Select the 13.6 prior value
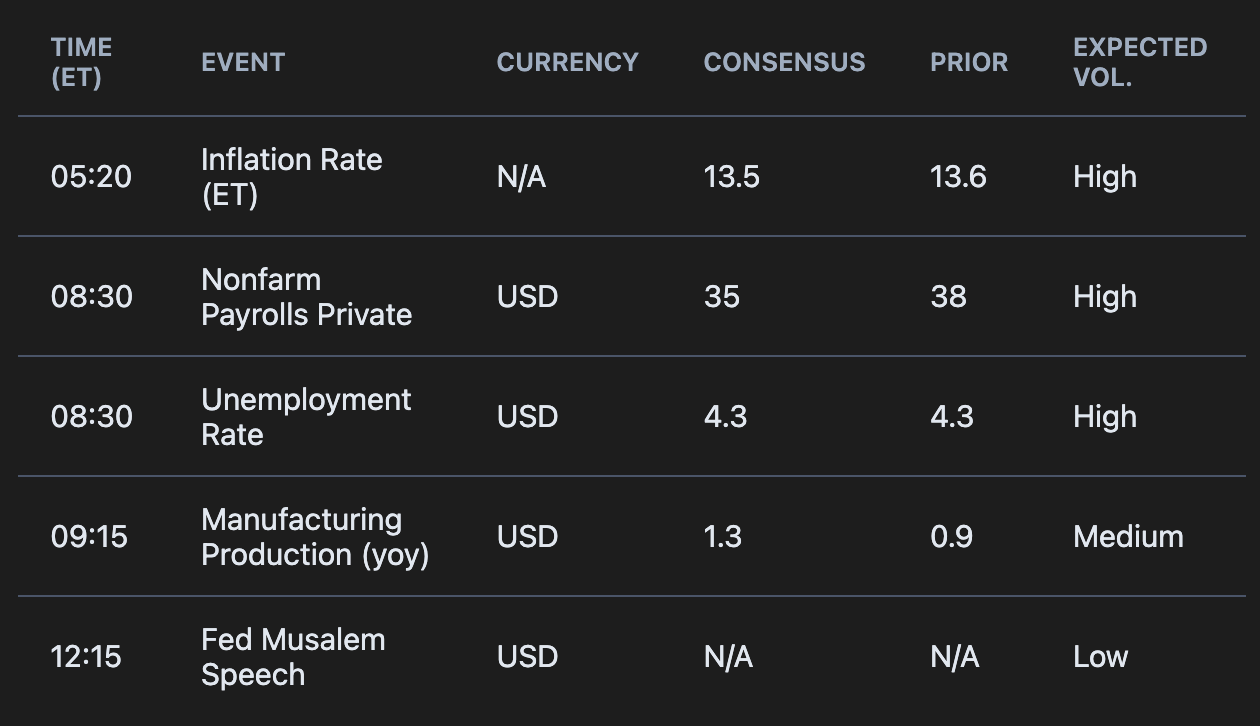The width and height of the screenshot is (1260, 726). pyautogui.click(x=958, y=177)
